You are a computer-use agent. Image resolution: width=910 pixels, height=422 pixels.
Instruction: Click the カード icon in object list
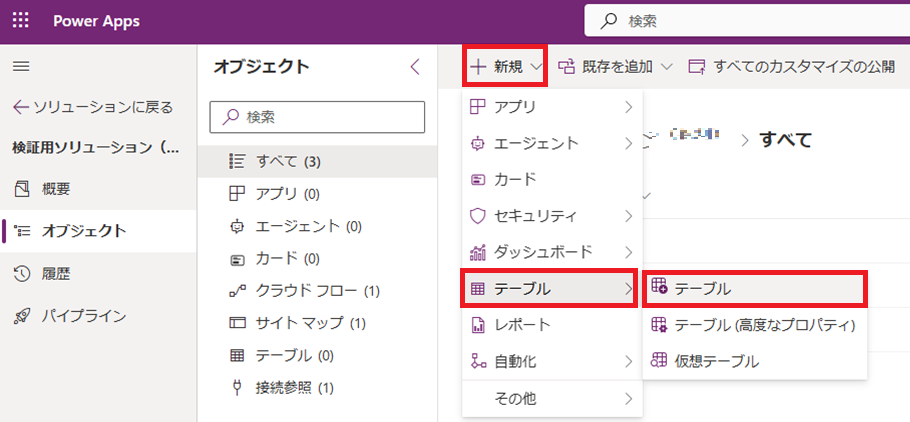(x=237, y=258)
